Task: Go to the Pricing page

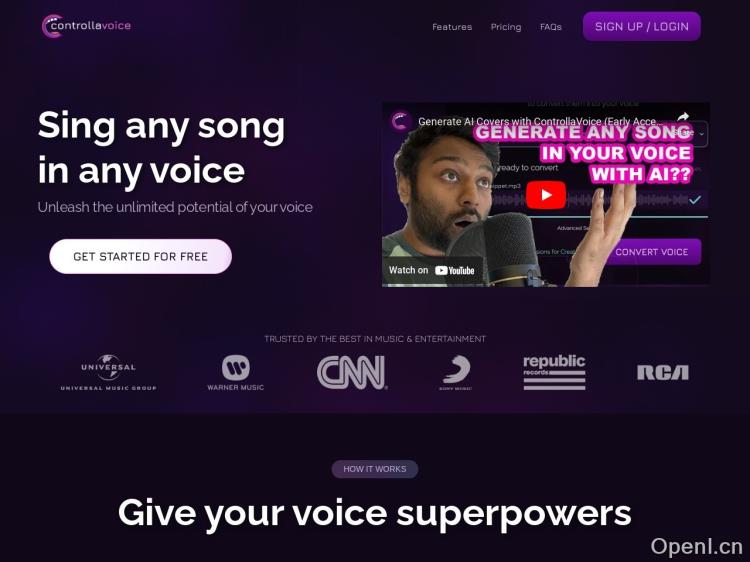Action: point(506,27)
